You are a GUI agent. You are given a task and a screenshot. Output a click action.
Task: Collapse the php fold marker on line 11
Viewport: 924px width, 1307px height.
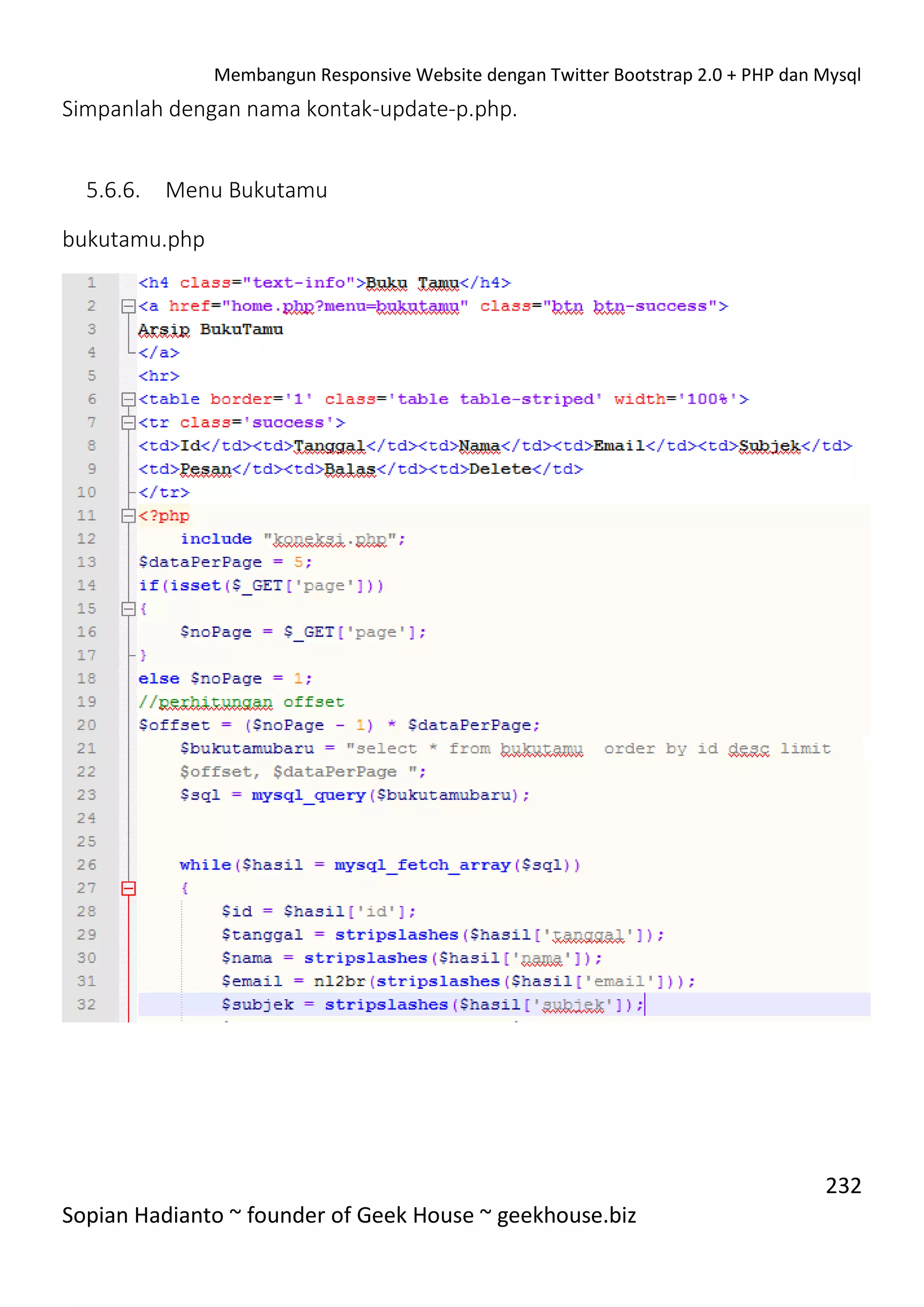point(129,516)
